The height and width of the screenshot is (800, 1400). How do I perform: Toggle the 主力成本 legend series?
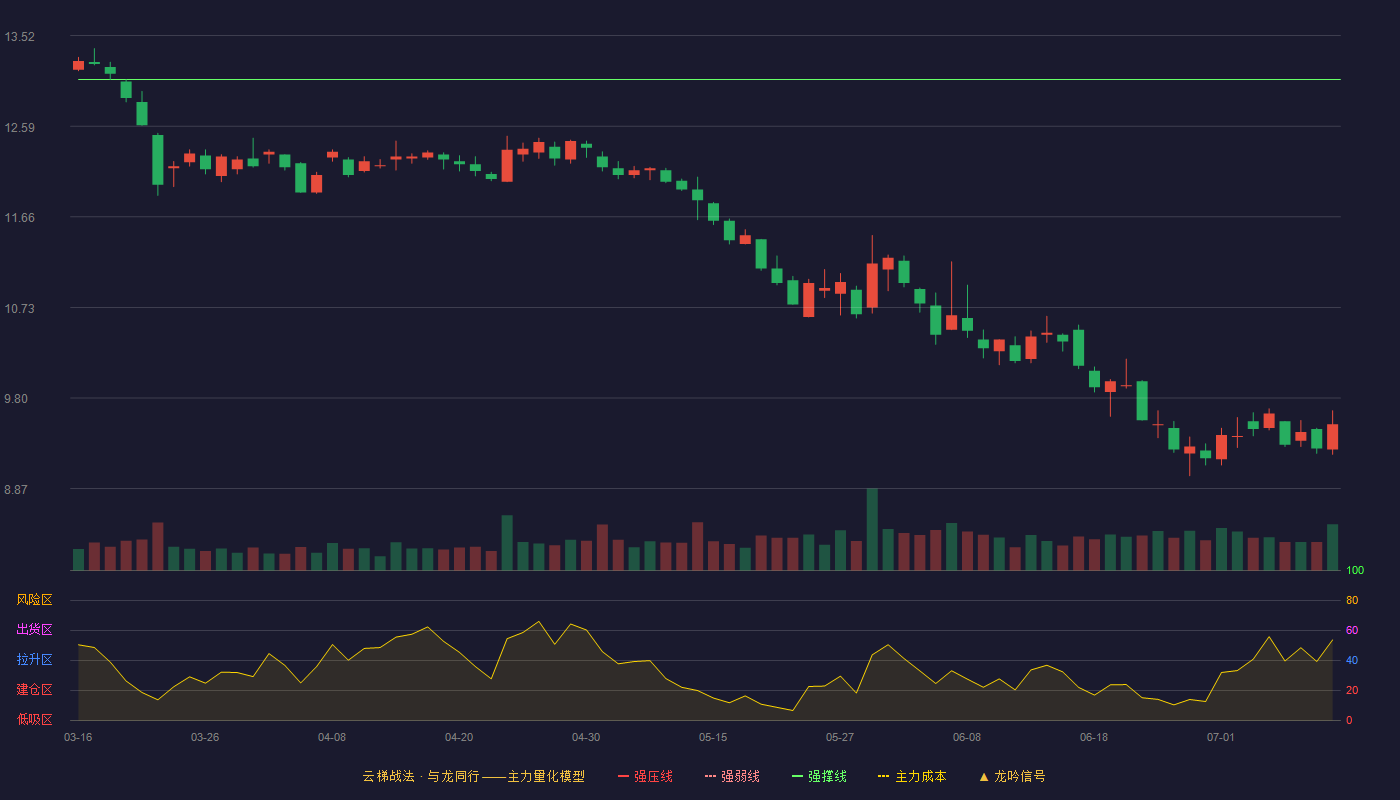point(912,776)
